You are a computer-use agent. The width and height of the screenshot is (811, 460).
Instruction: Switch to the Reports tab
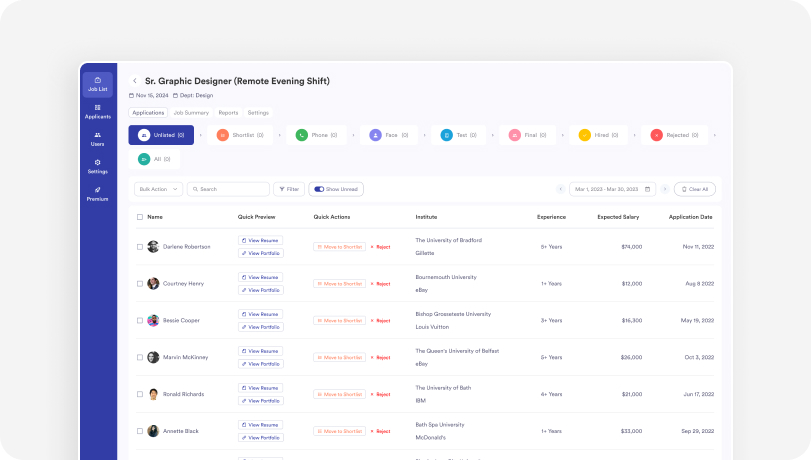coord(228,113)
